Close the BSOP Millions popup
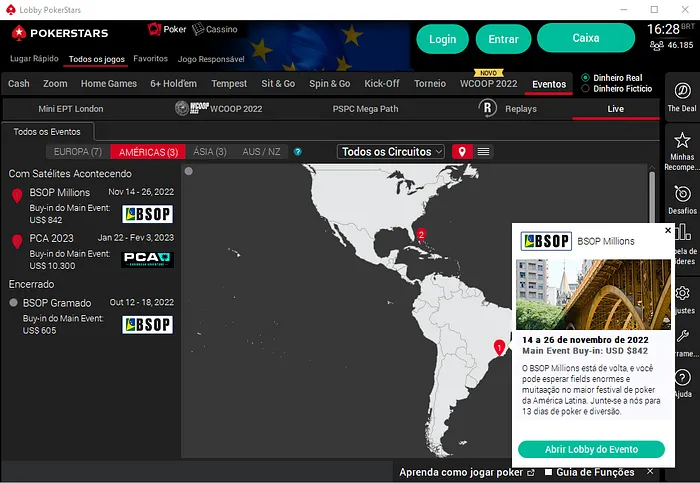 [x=668, y=230]
